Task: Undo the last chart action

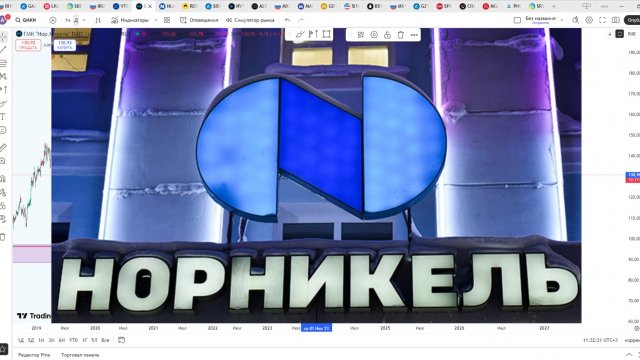Action: tap(287, 20)
